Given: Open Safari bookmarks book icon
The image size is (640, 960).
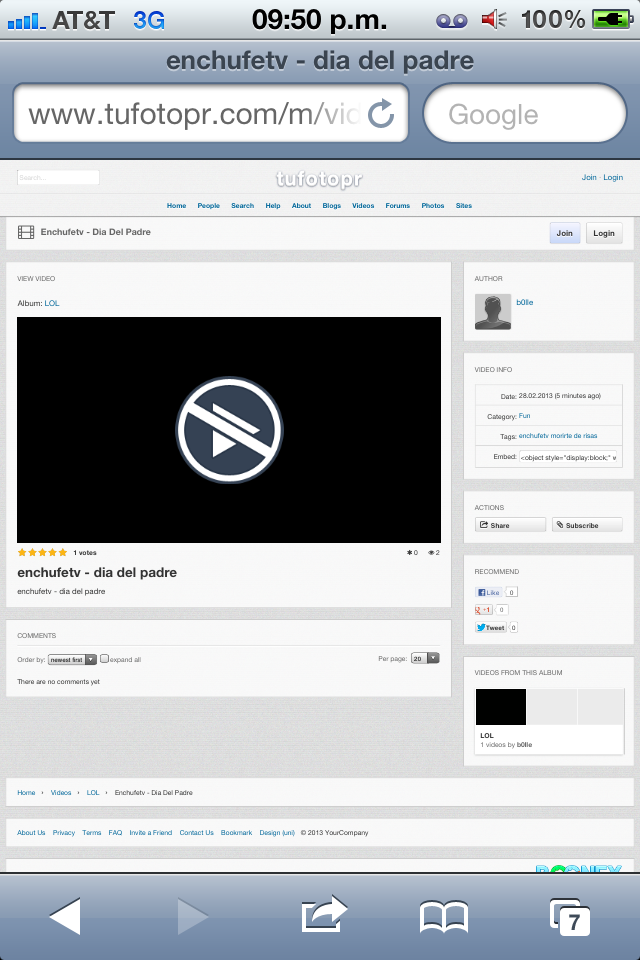Looking at the screenshot, I should [x=444, y=915].
